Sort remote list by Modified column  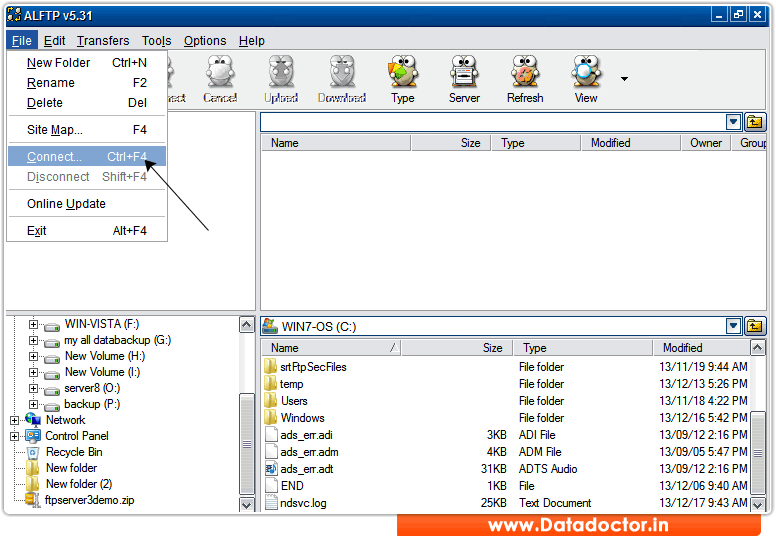tap(630, 143)
